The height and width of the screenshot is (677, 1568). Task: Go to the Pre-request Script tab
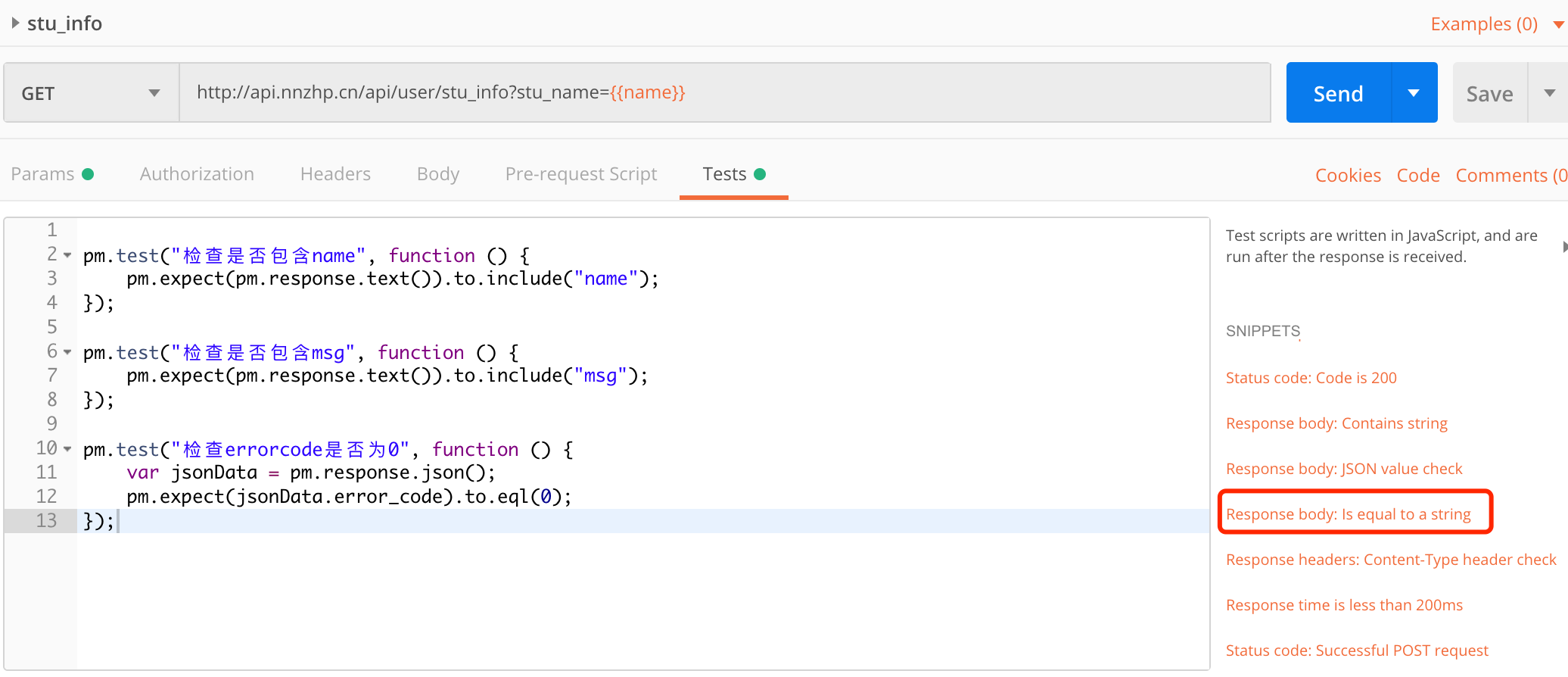[581, 174]
